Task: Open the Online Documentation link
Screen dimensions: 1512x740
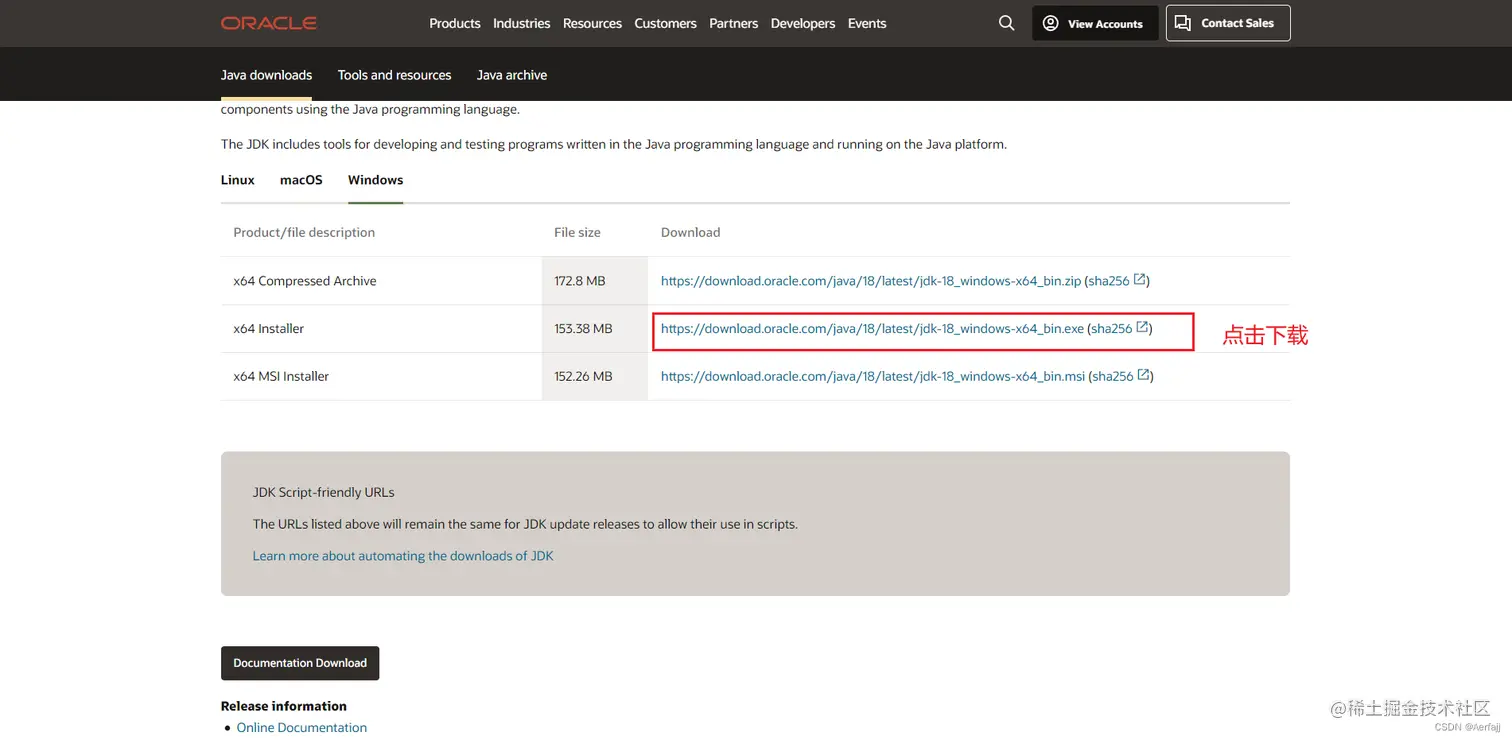Action: tap(302, 728)
